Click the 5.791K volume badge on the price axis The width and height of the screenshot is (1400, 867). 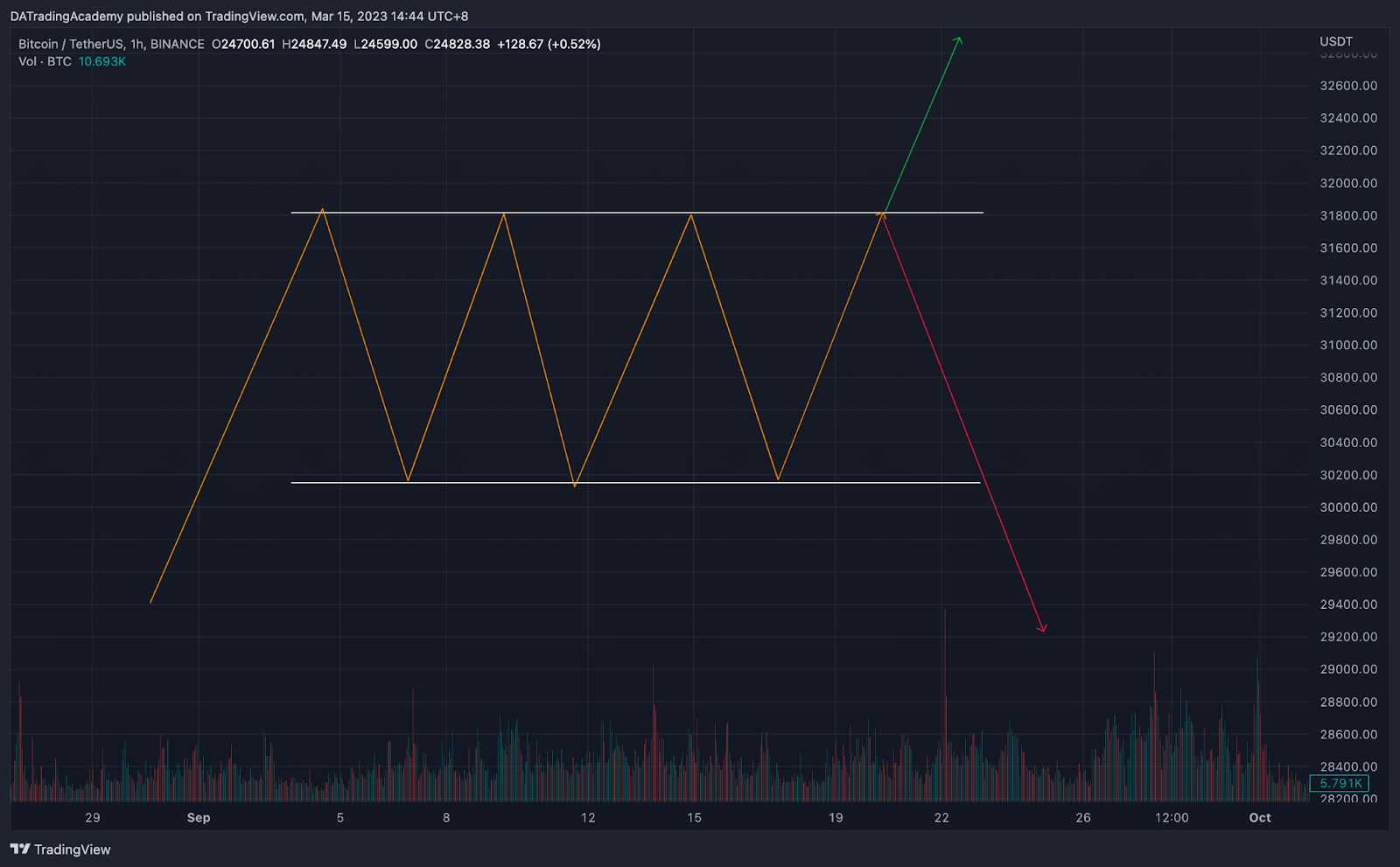click(1340, 783)
